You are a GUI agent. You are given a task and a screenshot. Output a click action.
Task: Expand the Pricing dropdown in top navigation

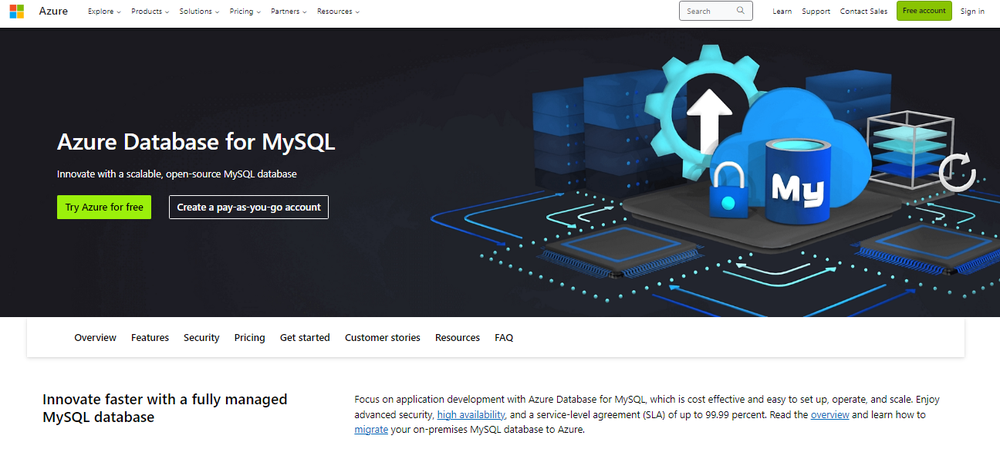[x=245, y=11]
